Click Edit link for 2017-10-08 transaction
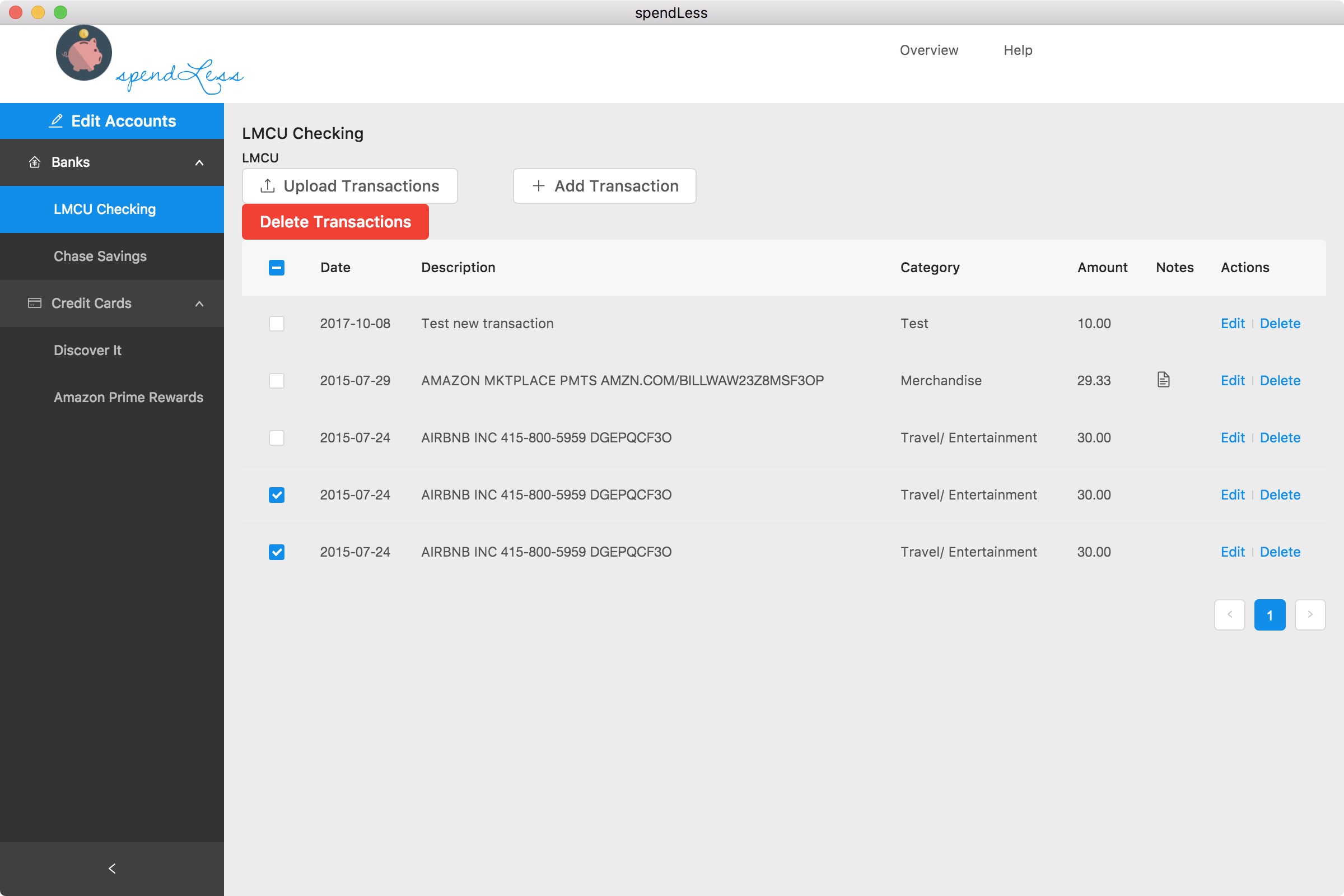Viewport: 1344px width, 896px height. tap(1232, 324)
